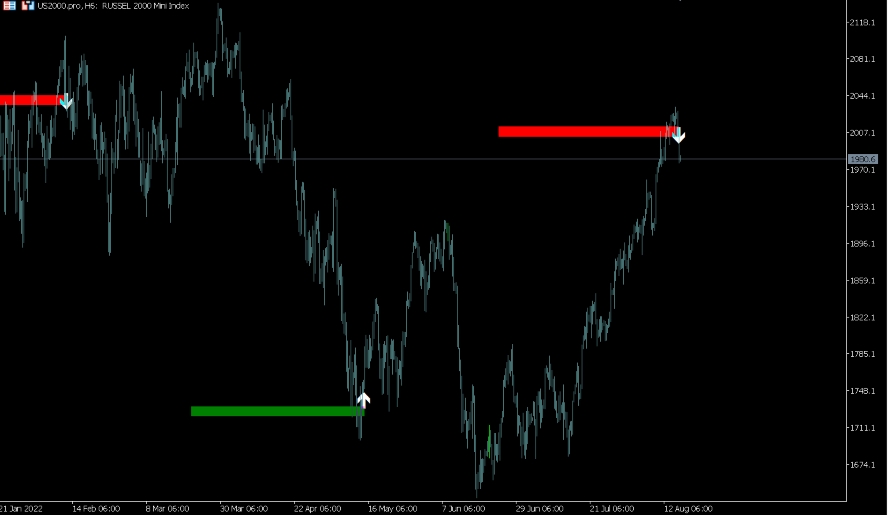The height and width of the screenshot is (515, 888).
Task: Click the 30 Mar 06:00 time label
Action: 244,509
